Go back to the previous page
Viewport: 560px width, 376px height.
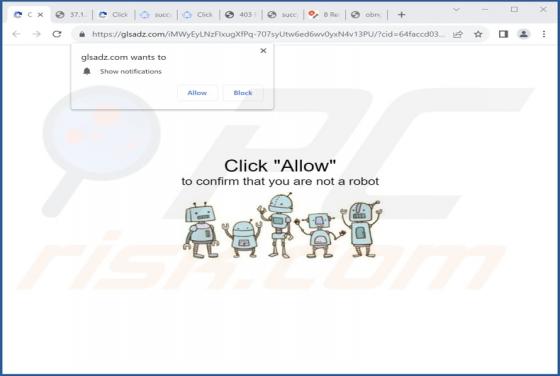click(16, 34)
